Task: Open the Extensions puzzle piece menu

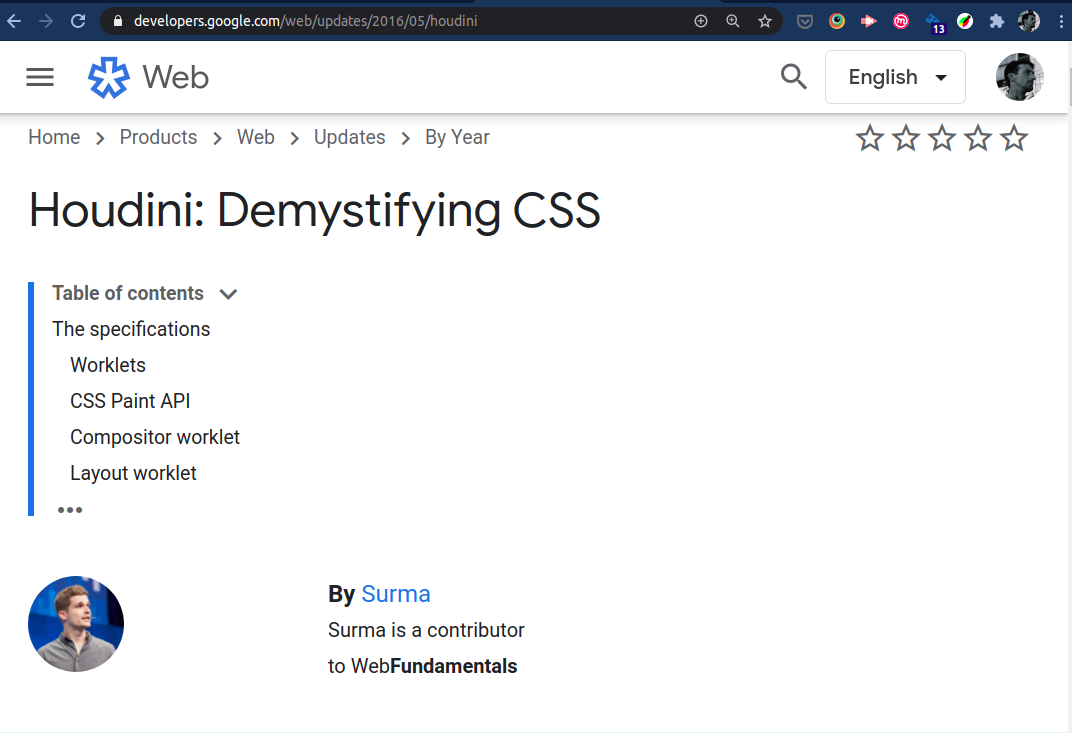Action: tap(997, 21)
